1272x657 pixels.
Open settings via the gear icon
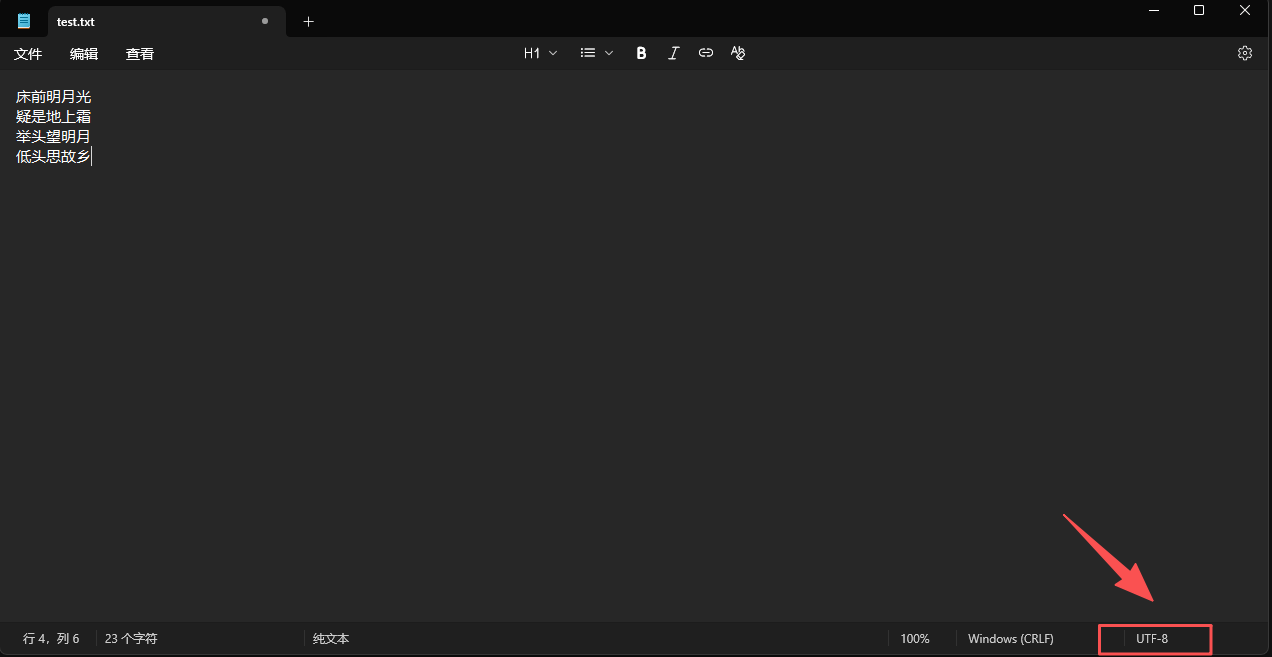pos(1245,53)
